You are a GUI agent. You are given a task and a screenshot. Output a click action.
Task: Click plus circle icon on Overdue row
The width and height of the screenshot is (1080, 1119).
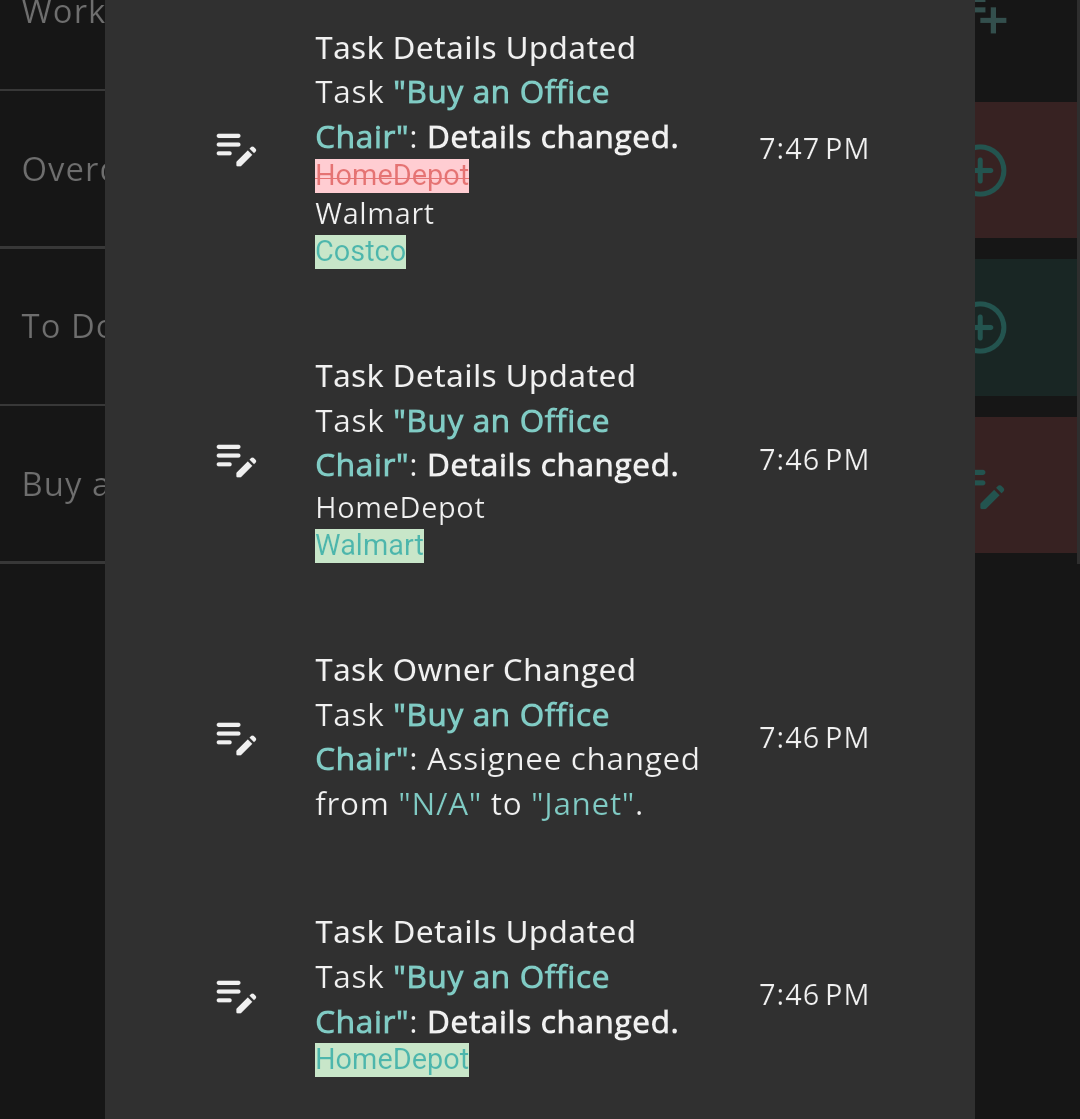coord(990,171)
